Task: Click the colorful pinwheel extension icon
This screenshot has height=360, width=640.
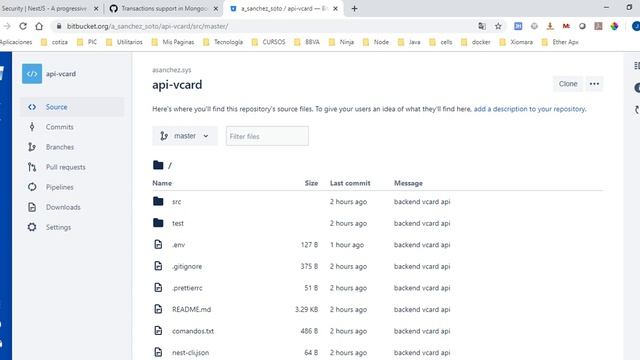Action: point(614,26)
